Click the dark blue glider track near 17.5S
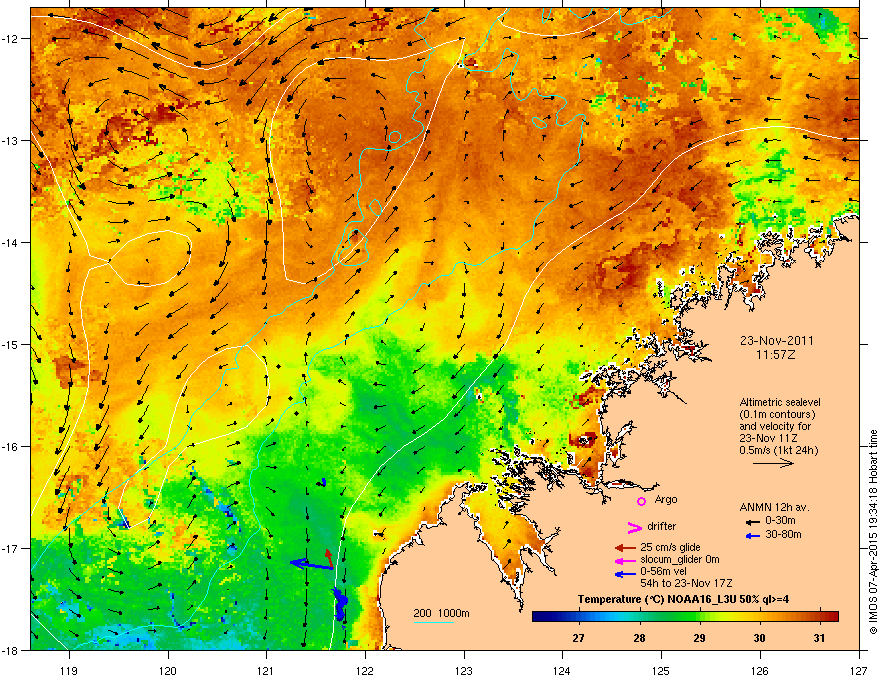This screenshot has height=680, width=880. (340, 604)
